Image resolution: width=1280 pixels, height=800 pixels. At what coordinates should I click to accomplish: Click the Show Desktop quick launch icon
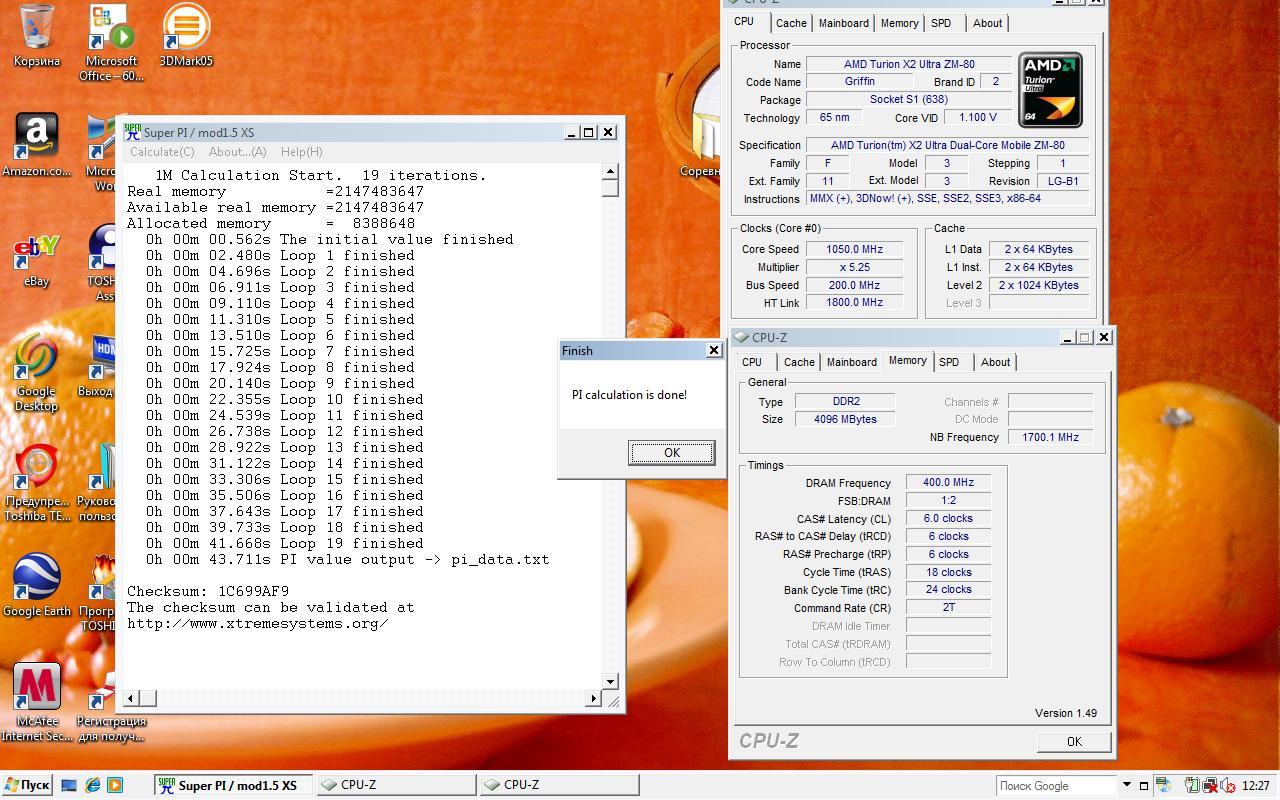coord(69,785)
